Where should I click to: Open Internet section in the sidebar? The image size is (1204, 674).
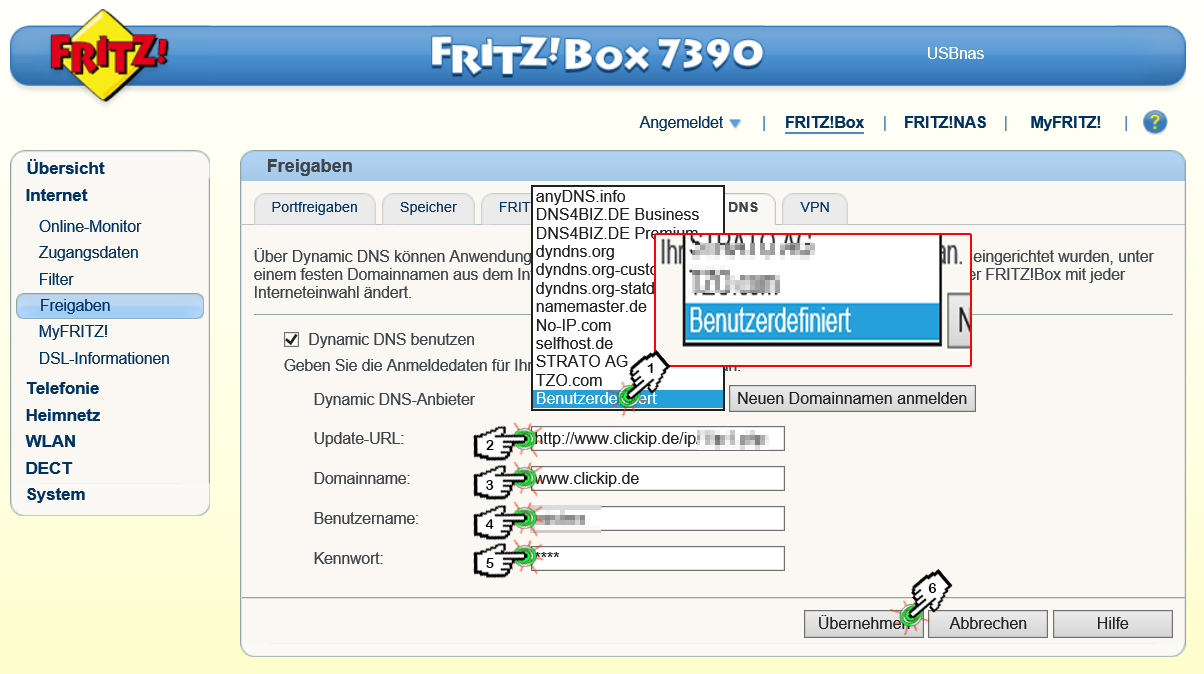[57, 195]
